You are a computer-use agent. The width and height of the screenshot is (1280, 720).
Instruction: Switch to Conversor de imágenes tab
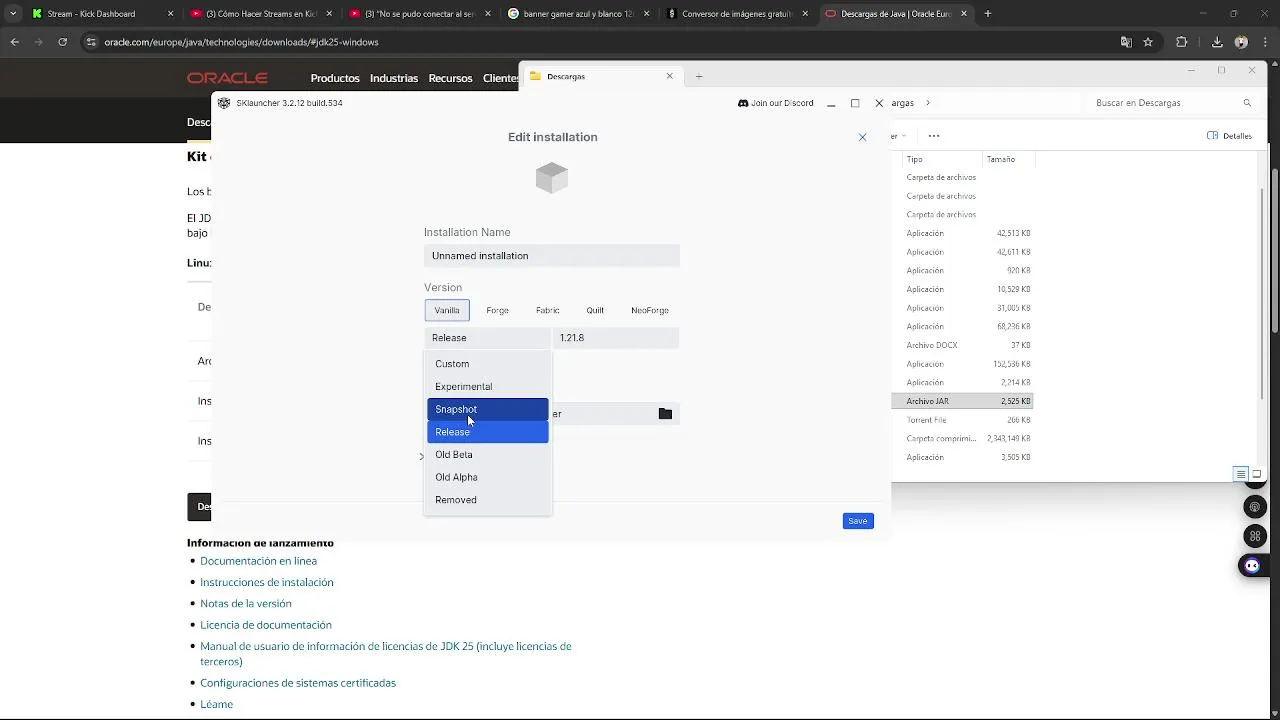tap(736, 14)
